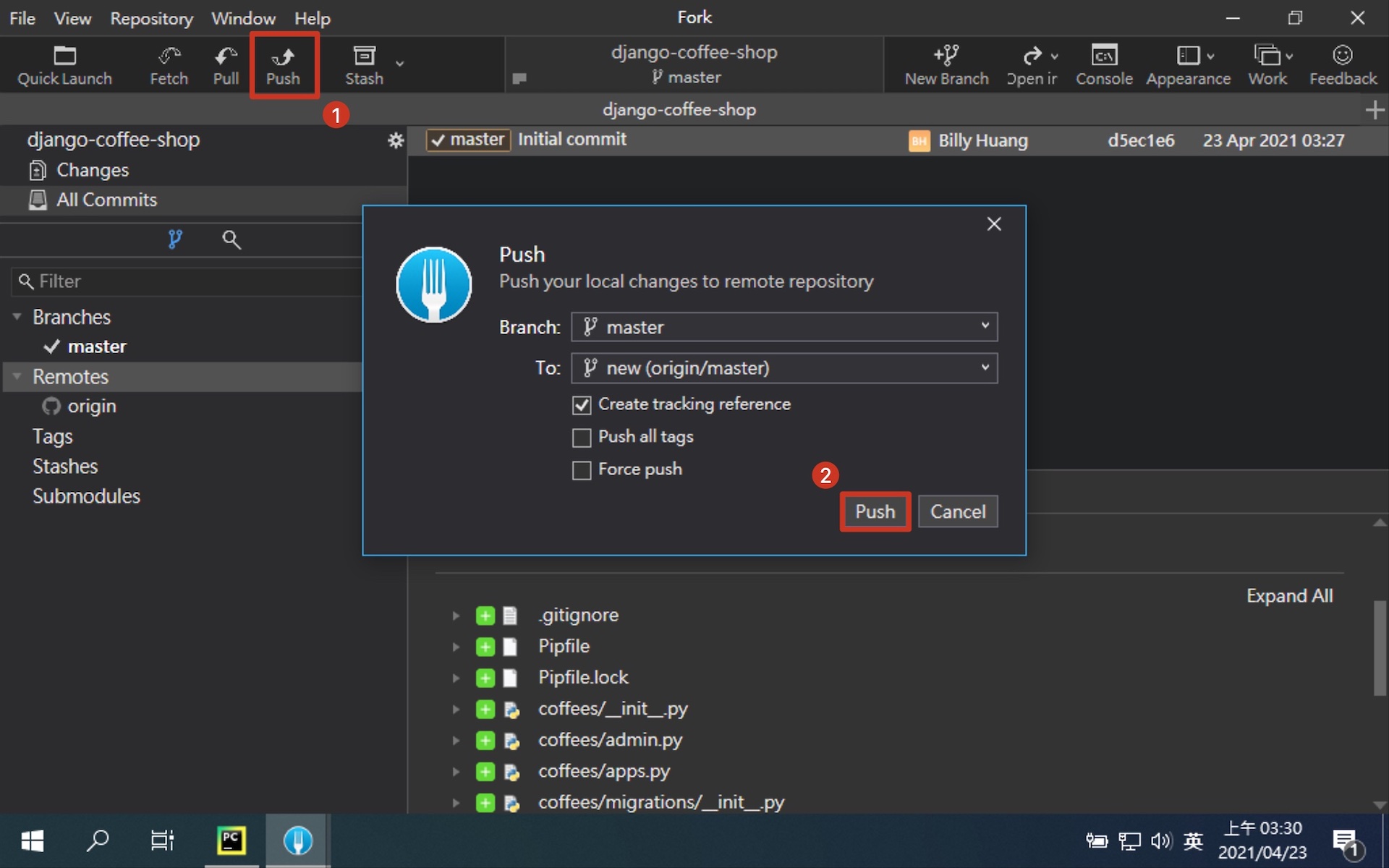Image resolution: width=1389 pixels, height=868 pixels.
Task: Open the View menu
Action: pyautogui.click(x=72, y=18)
